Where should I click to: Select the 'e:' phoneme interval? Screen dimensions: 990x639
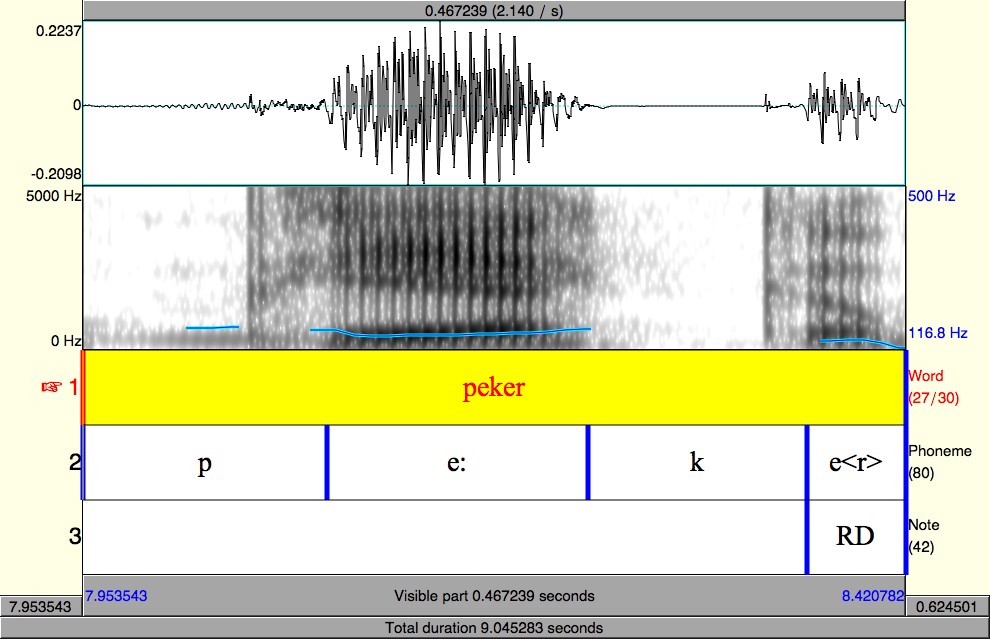tap(457, 462)
